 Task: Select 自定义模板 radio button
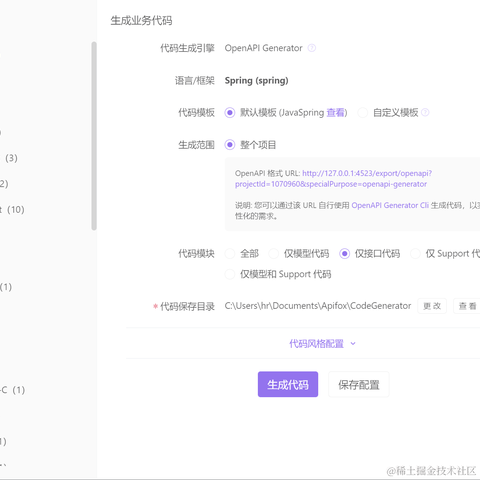pyautogui.click(x=363, y=113)
